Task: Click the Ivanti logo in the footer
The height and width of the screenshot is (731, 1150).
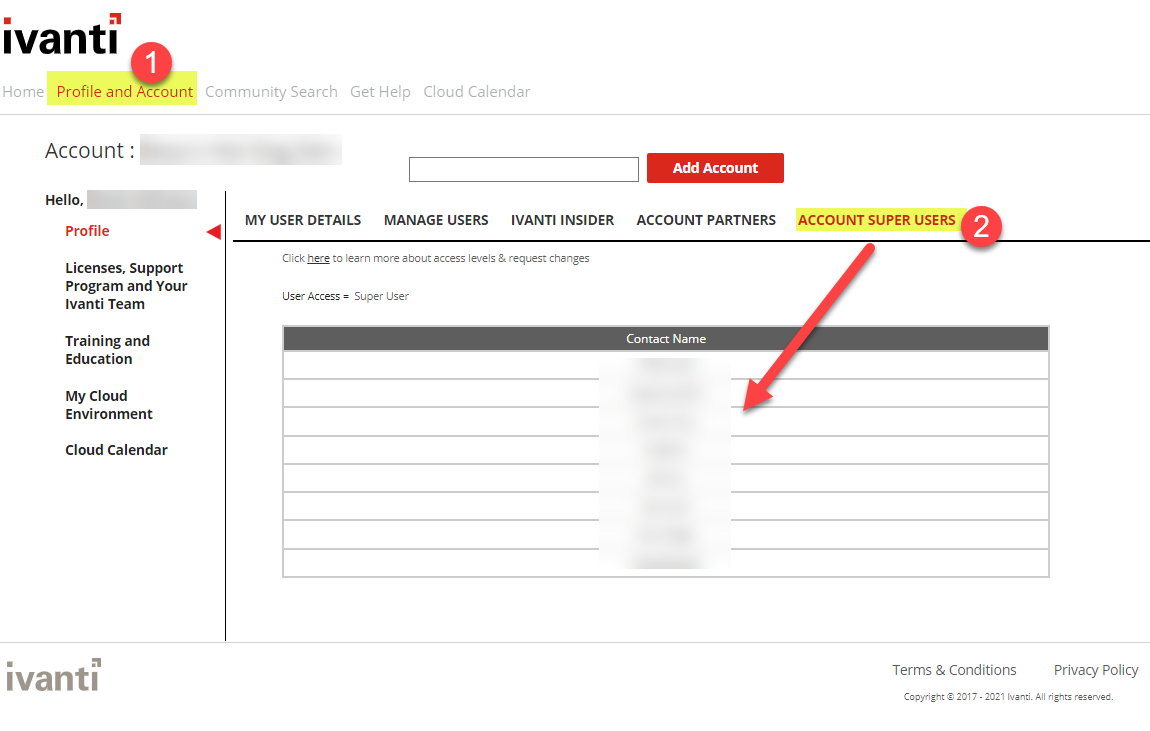Action: coord(52,676)
